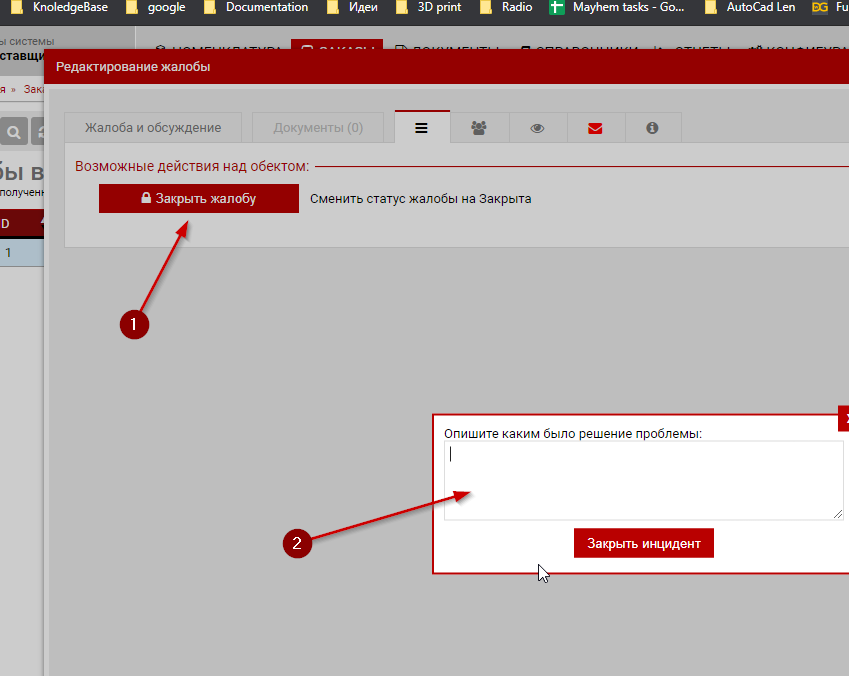
Task: Open the 3D print bookmarks folder
Action: pos(428,7)
